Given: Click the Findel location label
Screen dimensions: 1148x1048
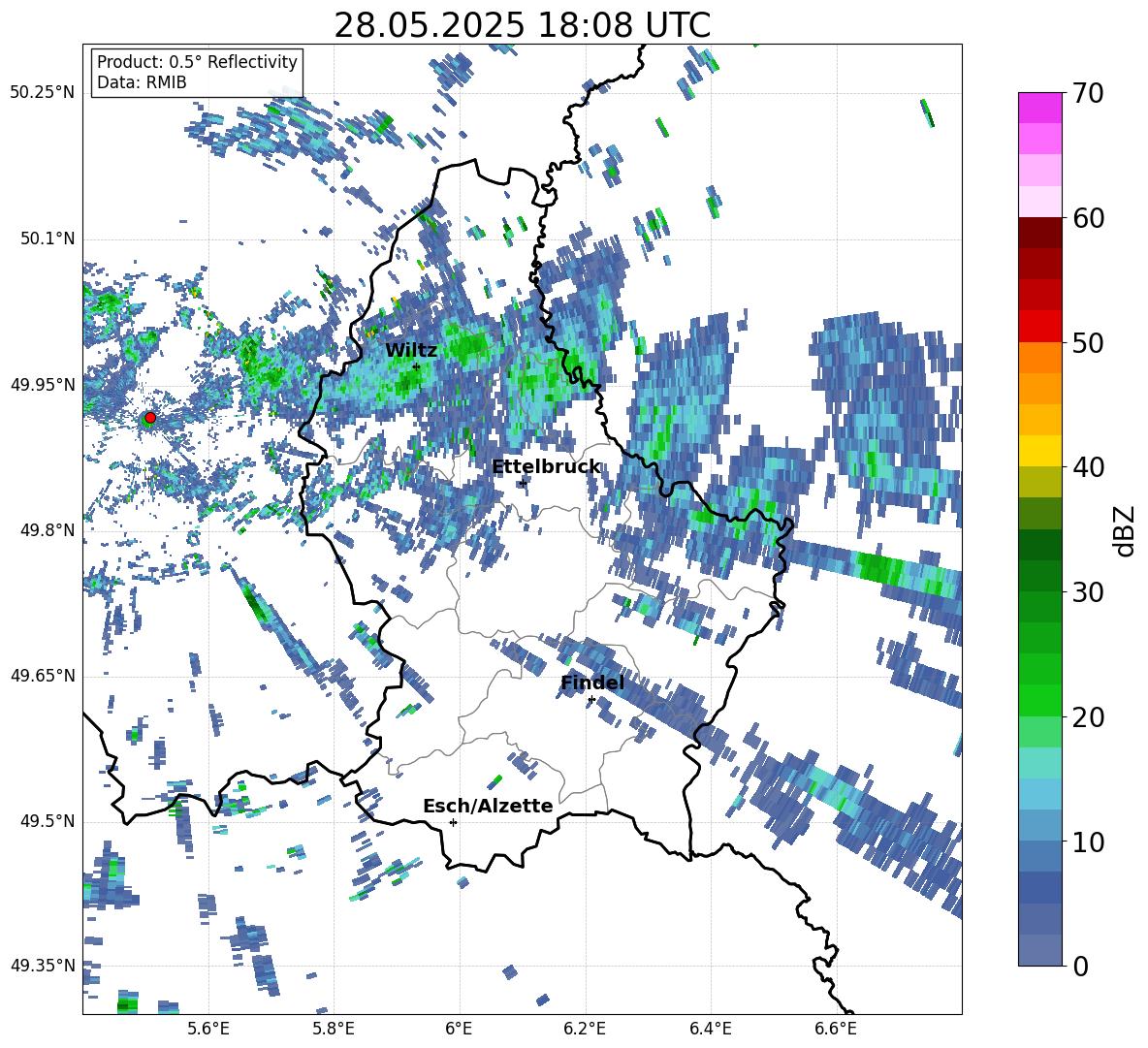Looking at the screenshot, I should tap(592, 683).
